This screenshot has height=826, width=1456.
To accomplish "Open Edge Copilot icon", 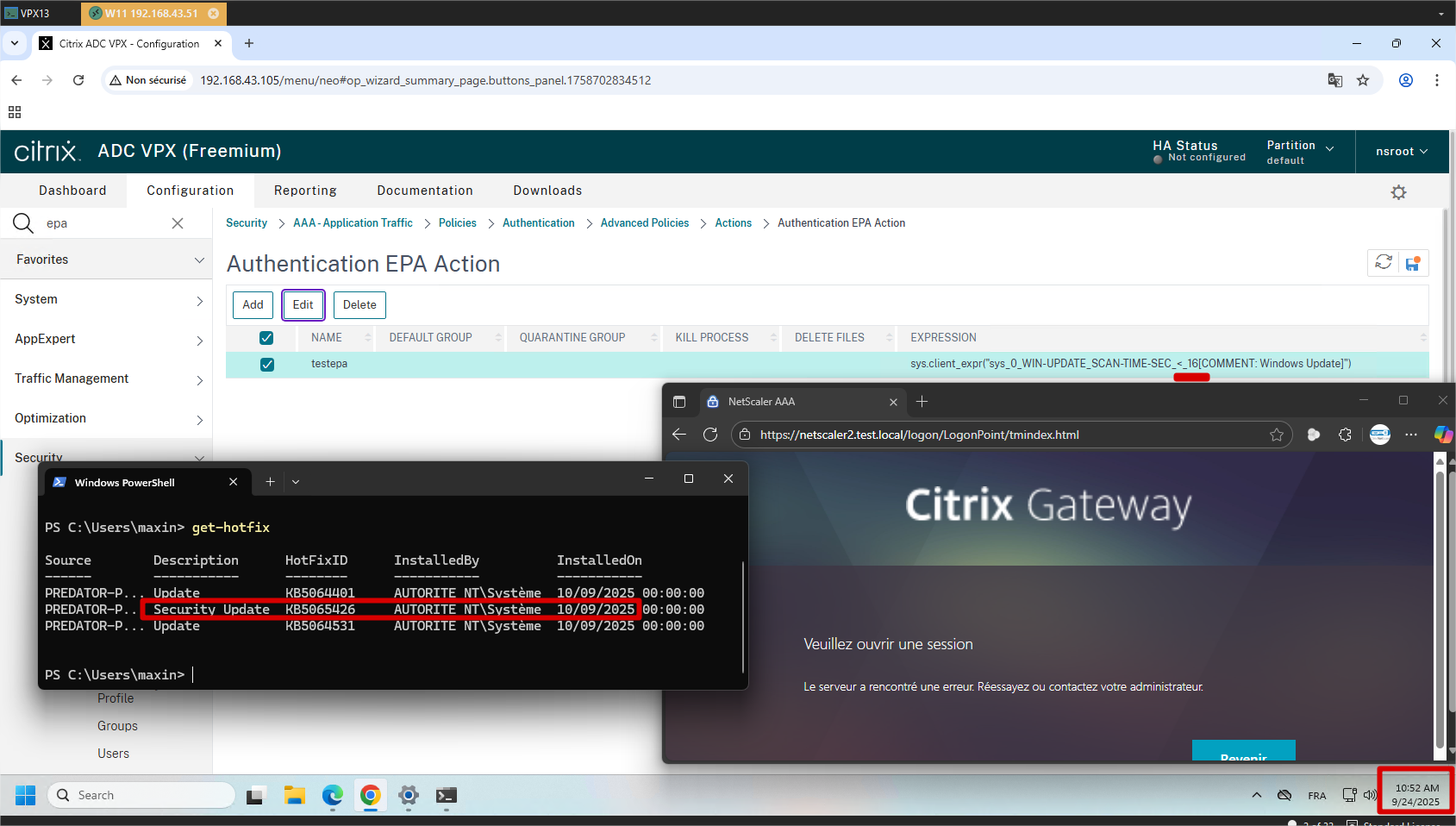I will point(1442,435).
